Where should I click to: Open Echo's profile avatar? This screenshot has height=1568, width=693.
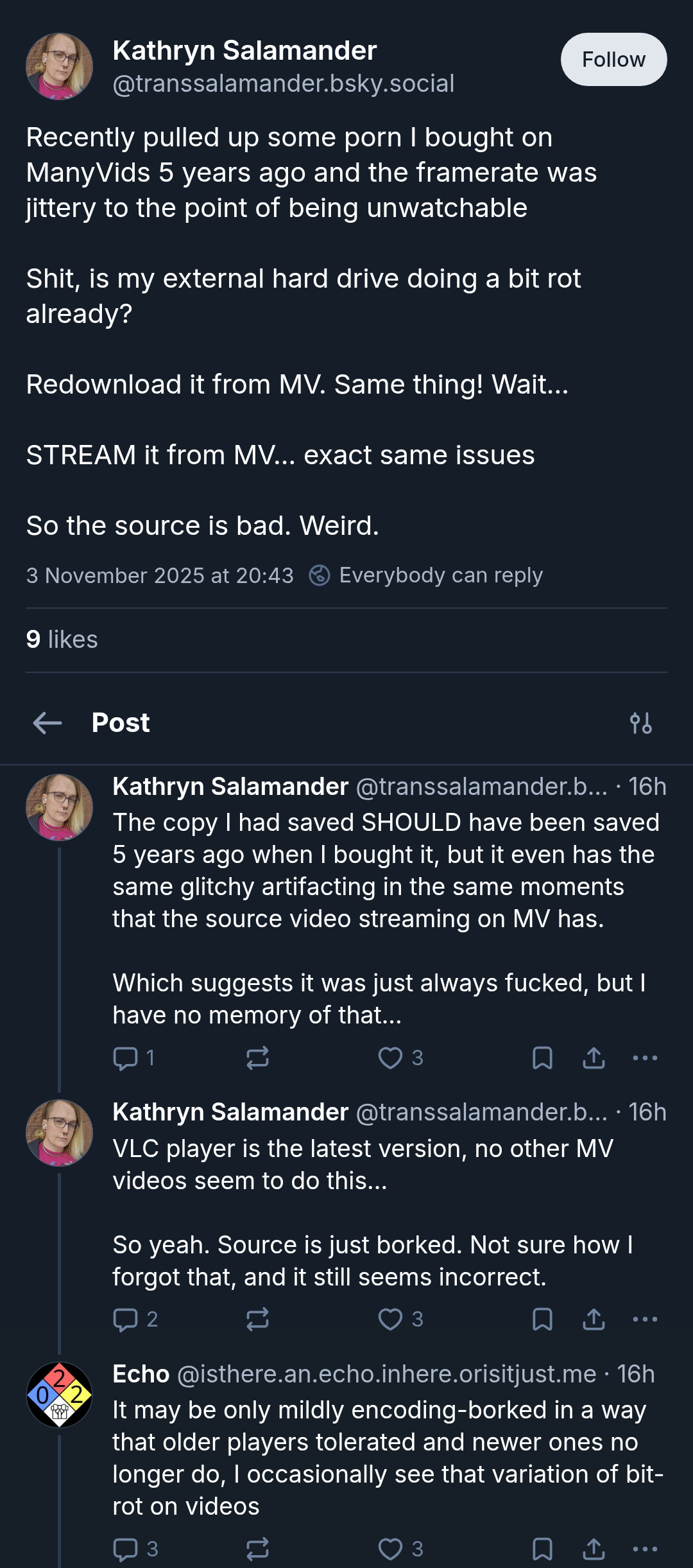(x=59, y=1395)
